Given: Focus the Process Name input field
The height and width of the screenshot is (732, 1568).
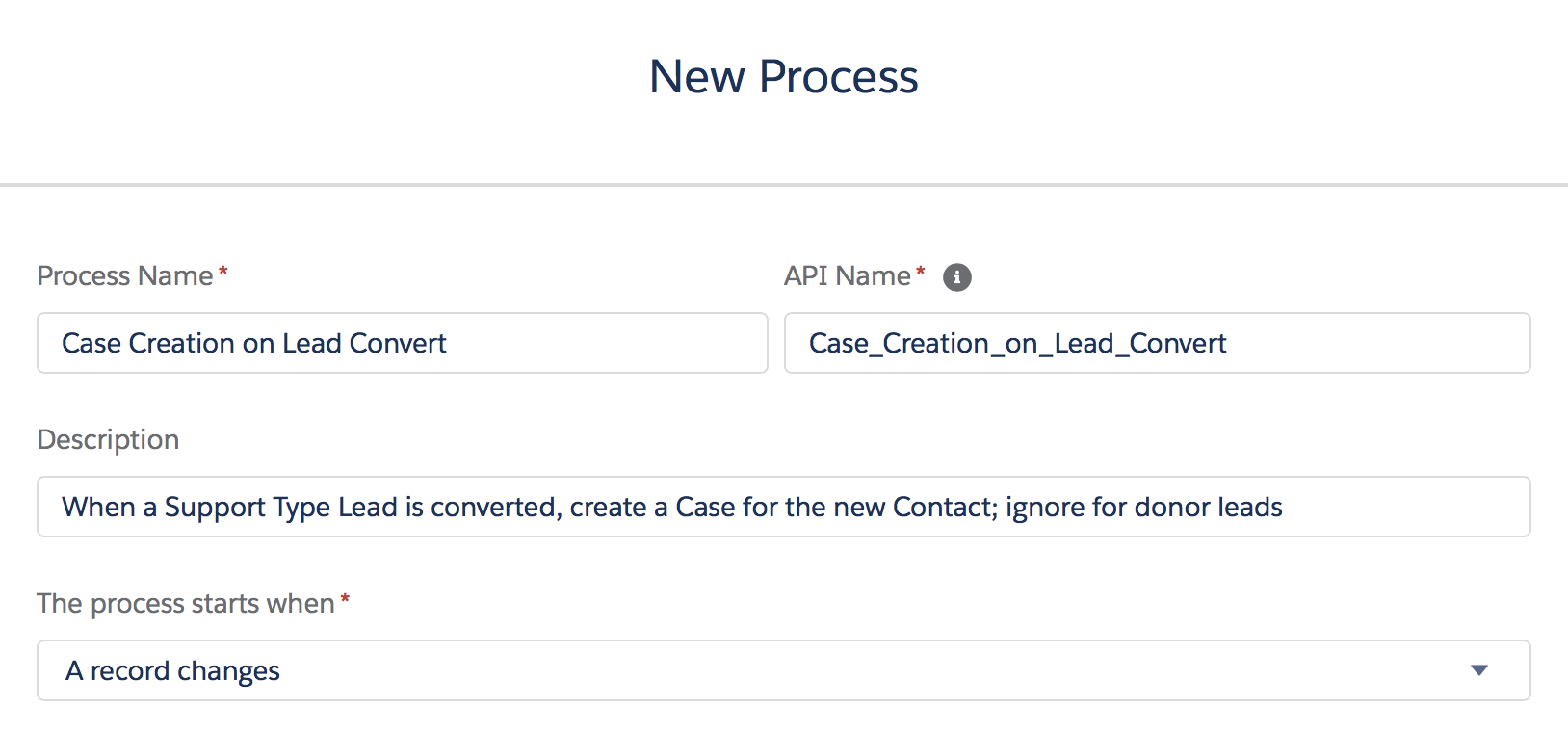Looking at the screenshot, I should [x=402, y=343].
